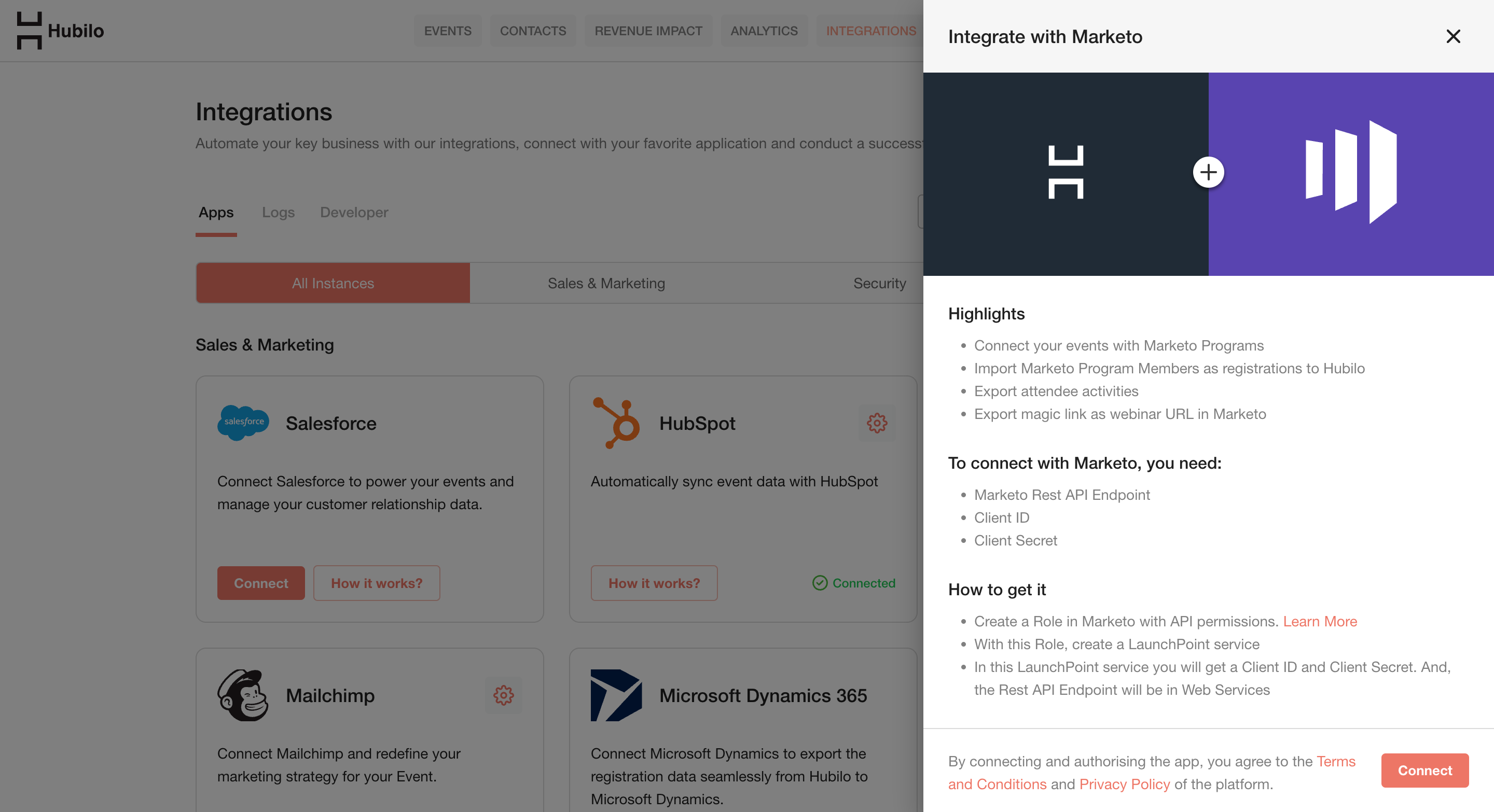This screenshot has width=1494, height=812.
Task: Open the Integrations menu
Action: point(870,31)
